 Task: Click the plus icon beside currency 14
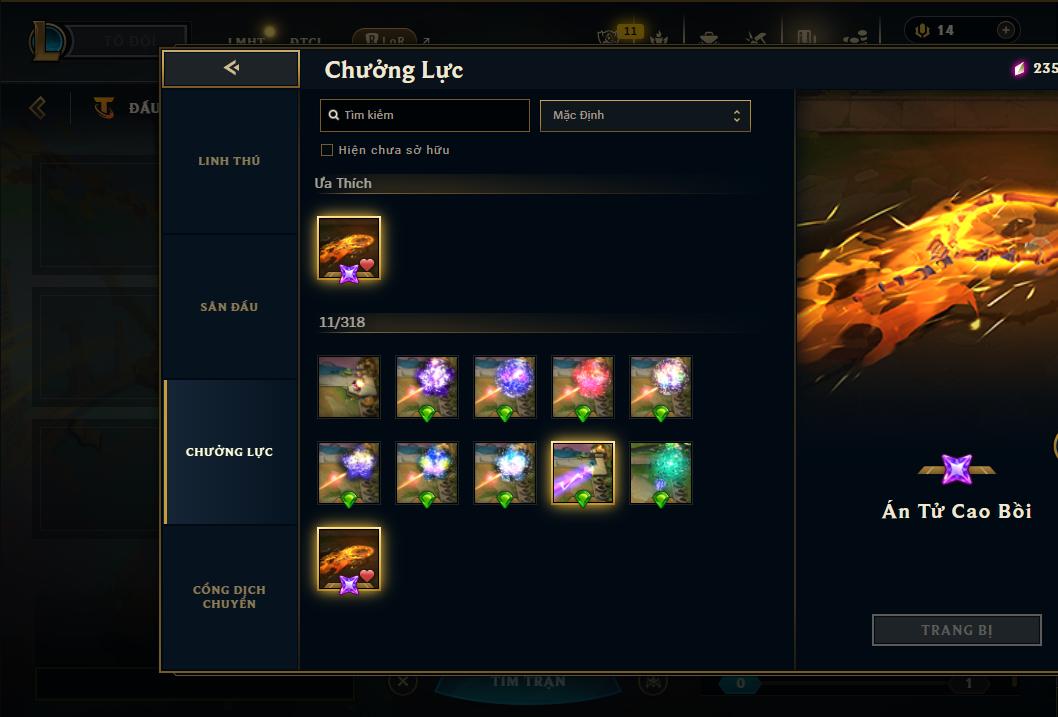(1005, 30)
